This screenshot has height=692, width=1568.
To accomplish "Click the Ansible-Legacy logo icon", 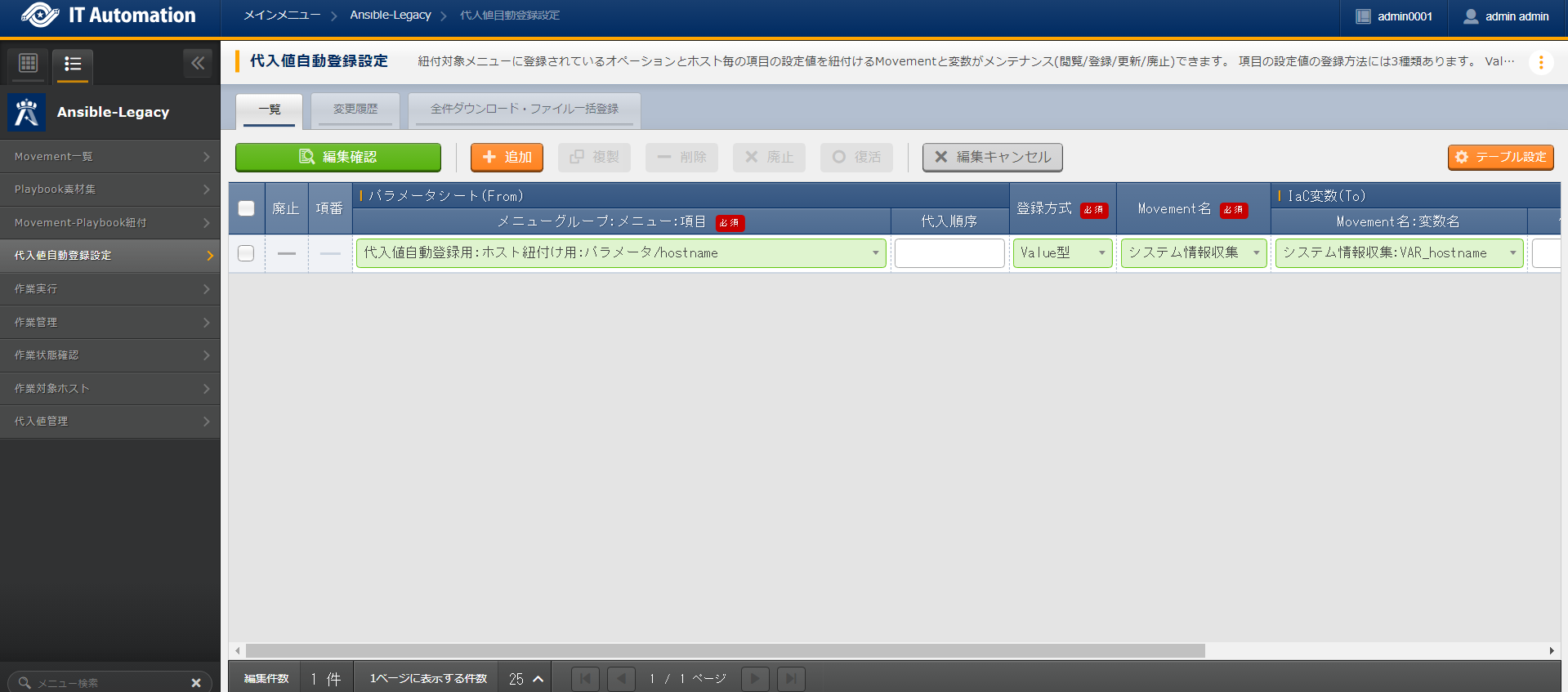I will 27,113.
